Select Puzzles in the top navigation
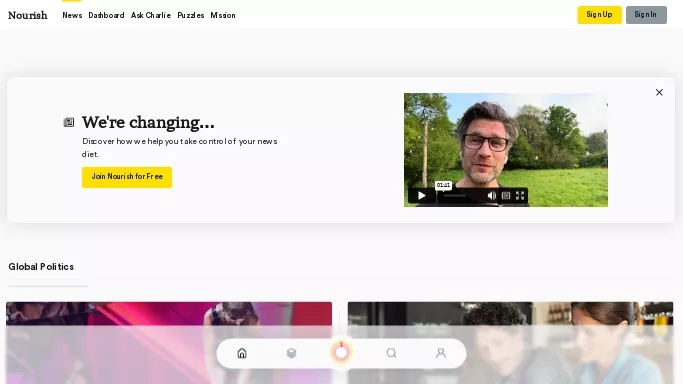This screenshot has width=683, height=384. click(x=191, y=15)
